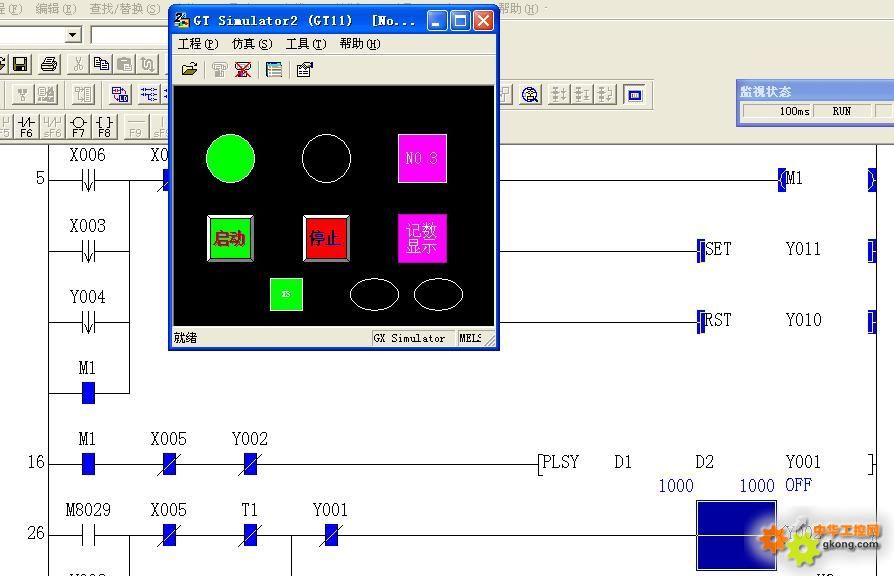Screen dimensions: 894x576
Task: Click the grayed telephone communication icon in GT Simulator2
Action: (219, 70)
